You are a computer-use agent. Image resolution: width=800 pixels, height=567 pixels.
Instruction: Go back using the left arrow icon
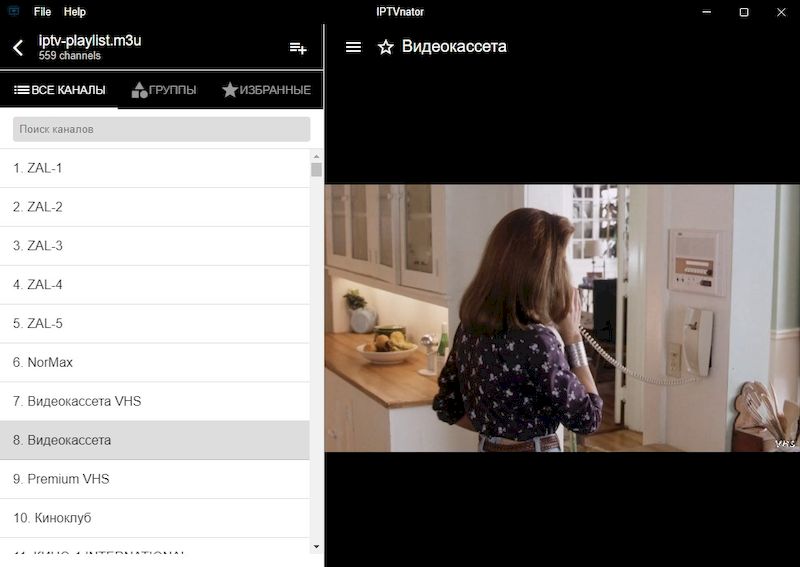pyautogui.click(x=18, y=48)
